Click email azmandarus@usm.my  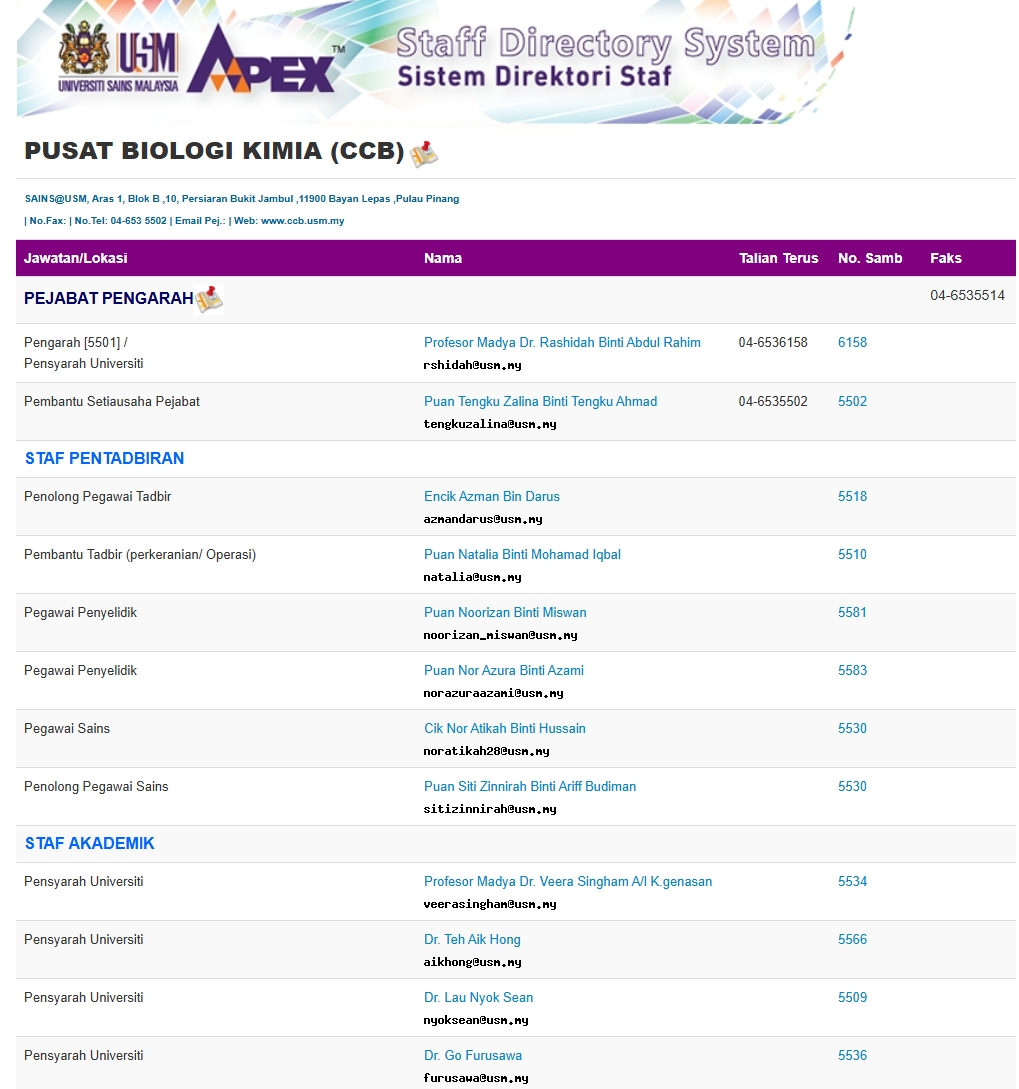(483, 519)
